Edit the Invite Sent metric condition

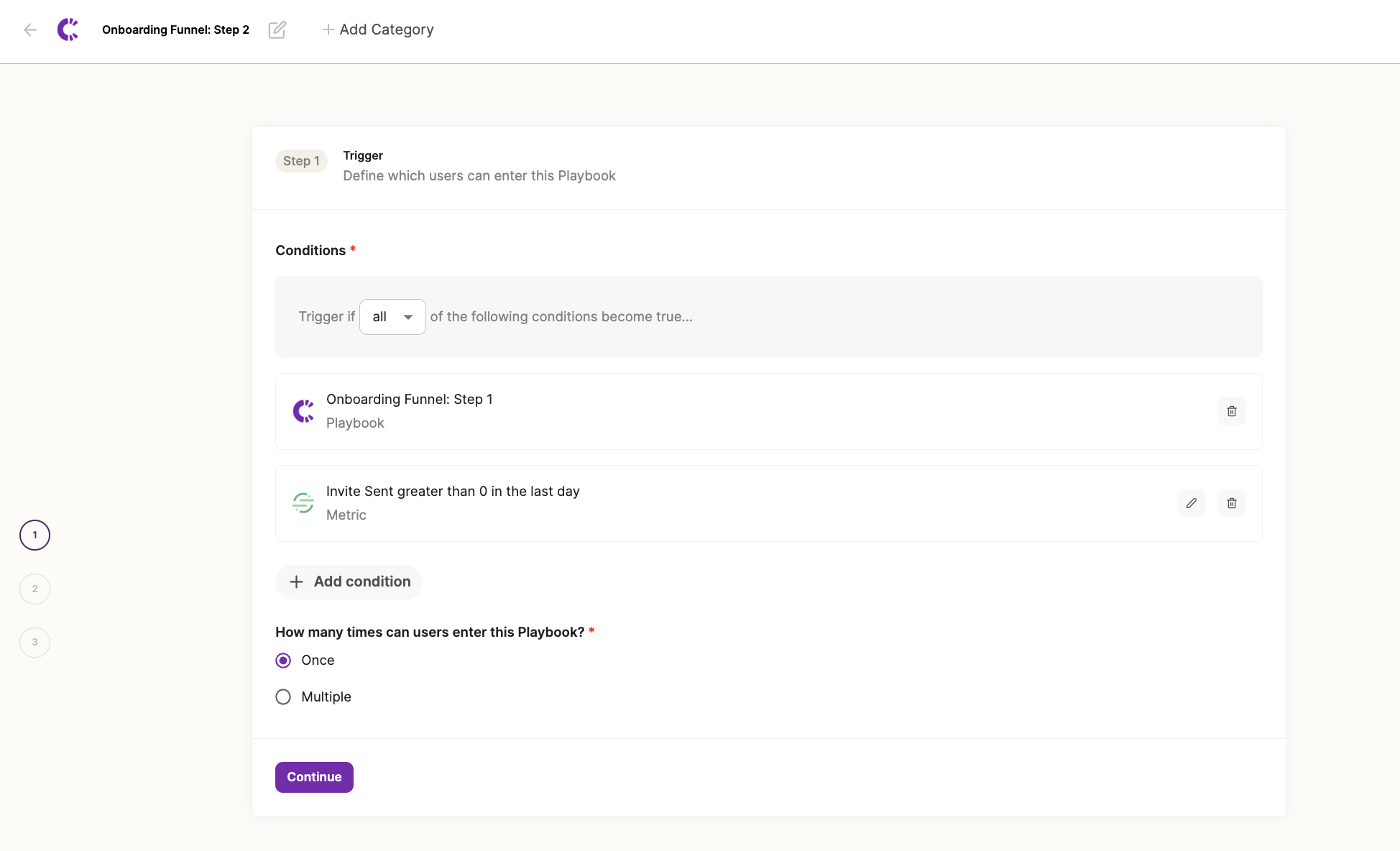[x=1191, y=503]
